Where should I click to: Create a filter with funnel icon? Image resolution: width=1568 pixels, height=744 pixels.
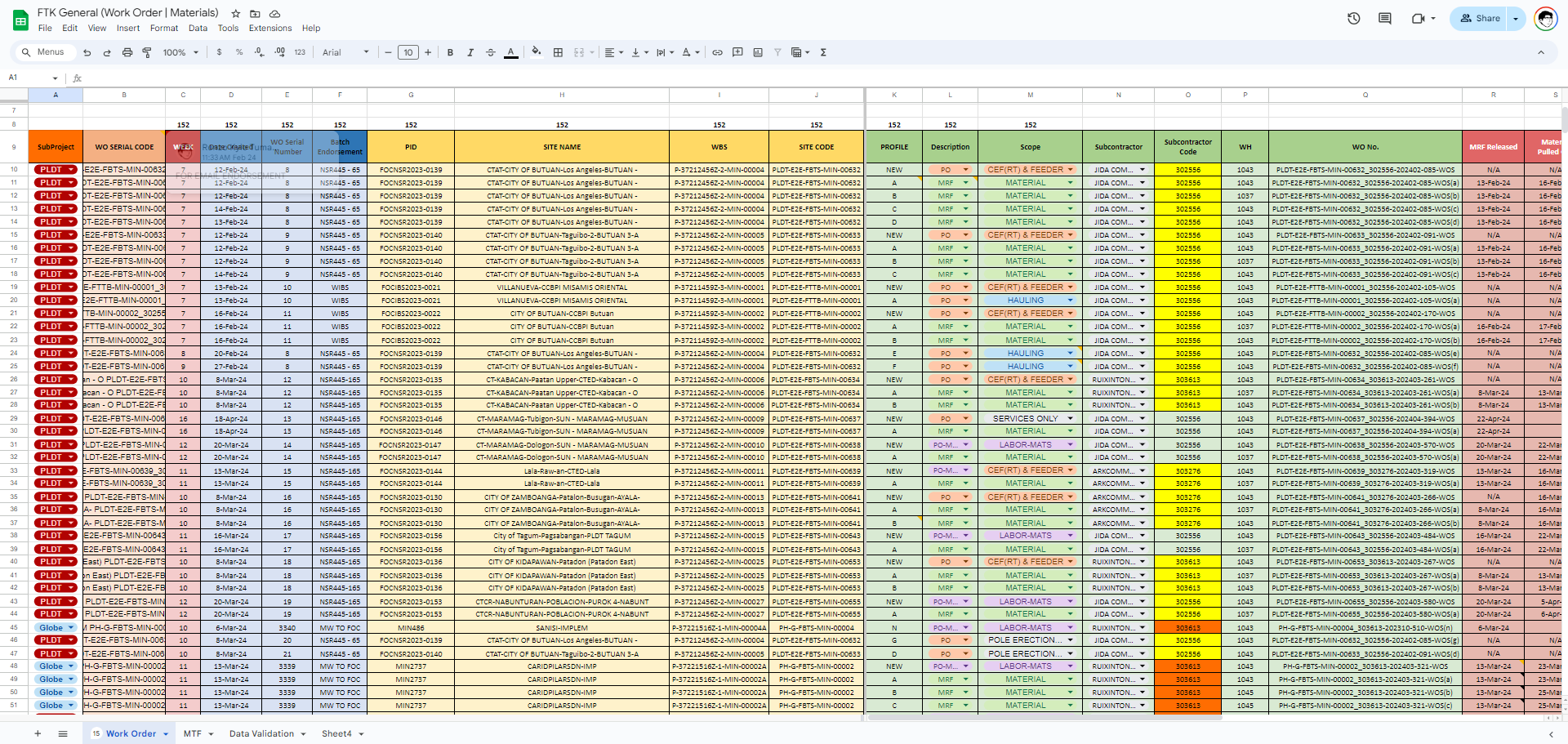pos(777,52)
